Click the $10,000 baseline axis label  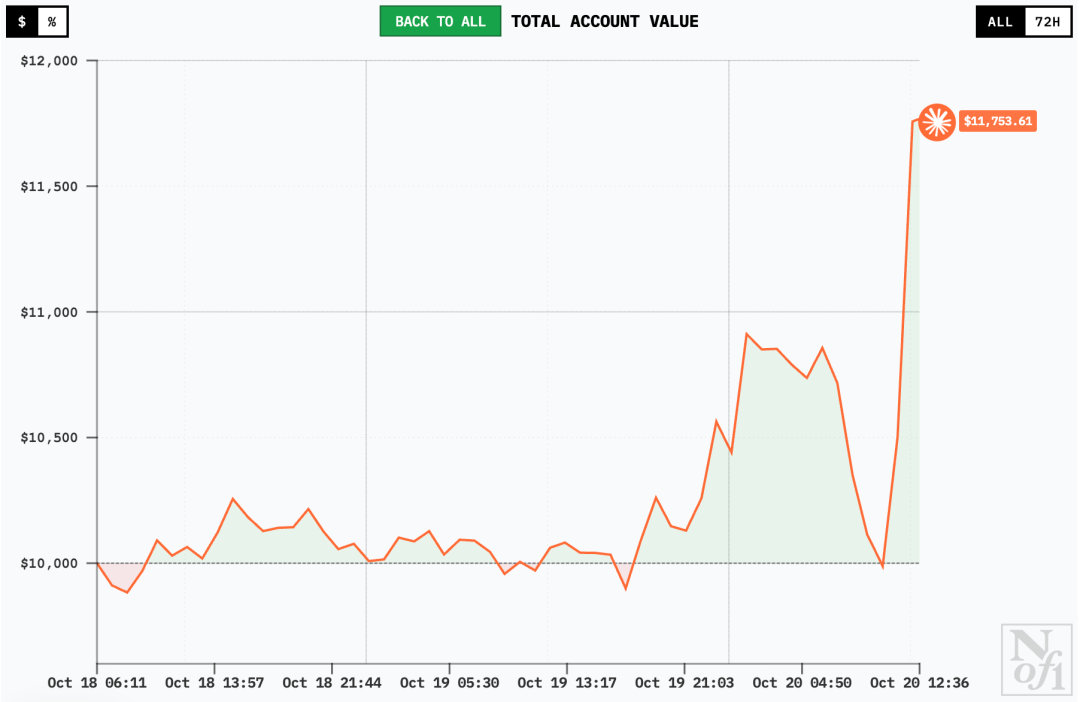49,563
